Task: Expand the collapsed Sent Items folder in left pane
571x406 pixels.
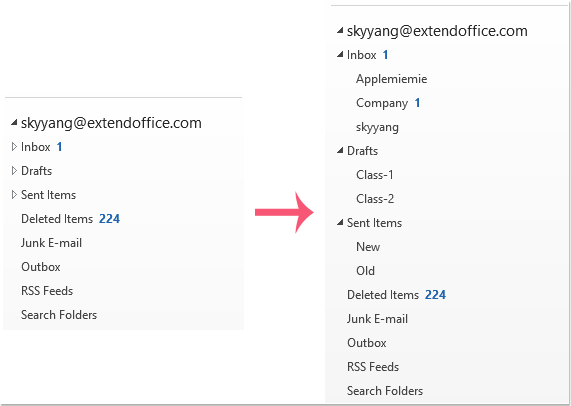Action: [14, 195]
